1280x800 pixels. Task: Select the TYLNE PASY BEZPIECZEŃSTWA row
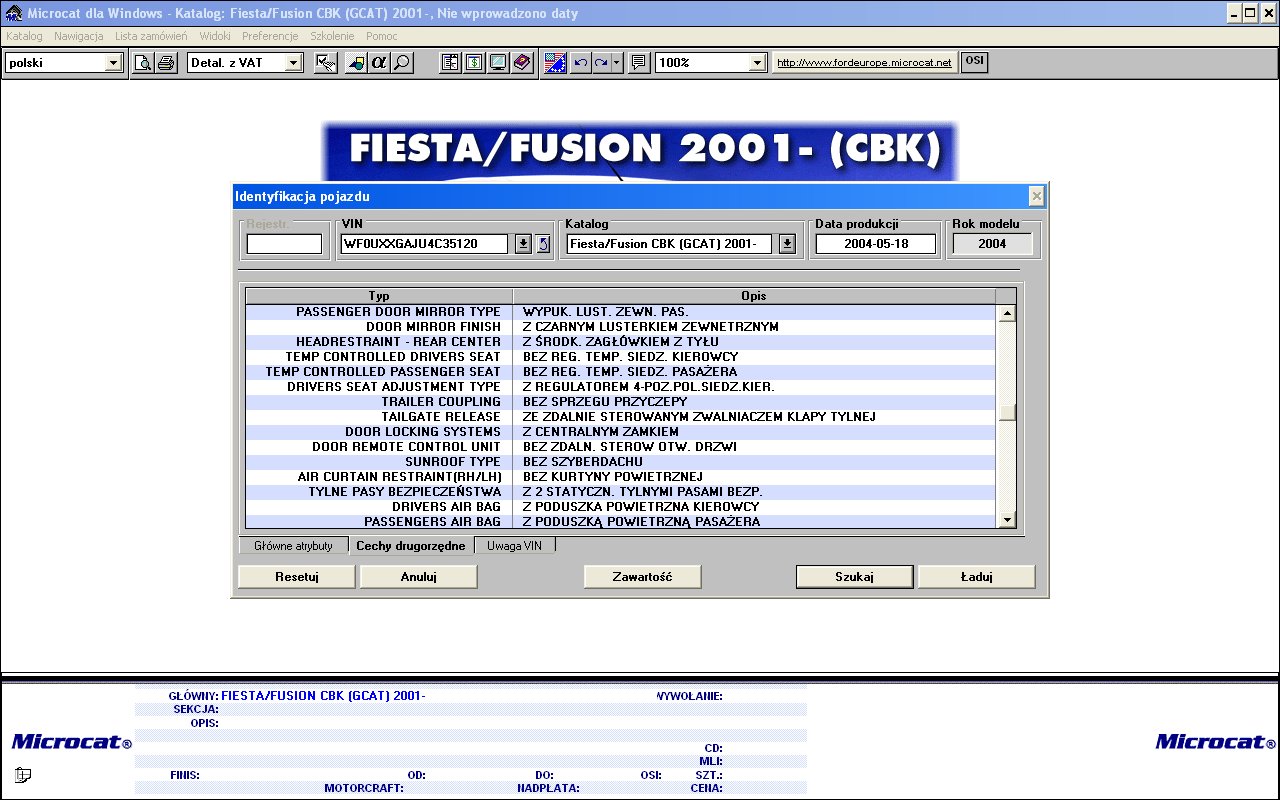[x=621, y=492]
